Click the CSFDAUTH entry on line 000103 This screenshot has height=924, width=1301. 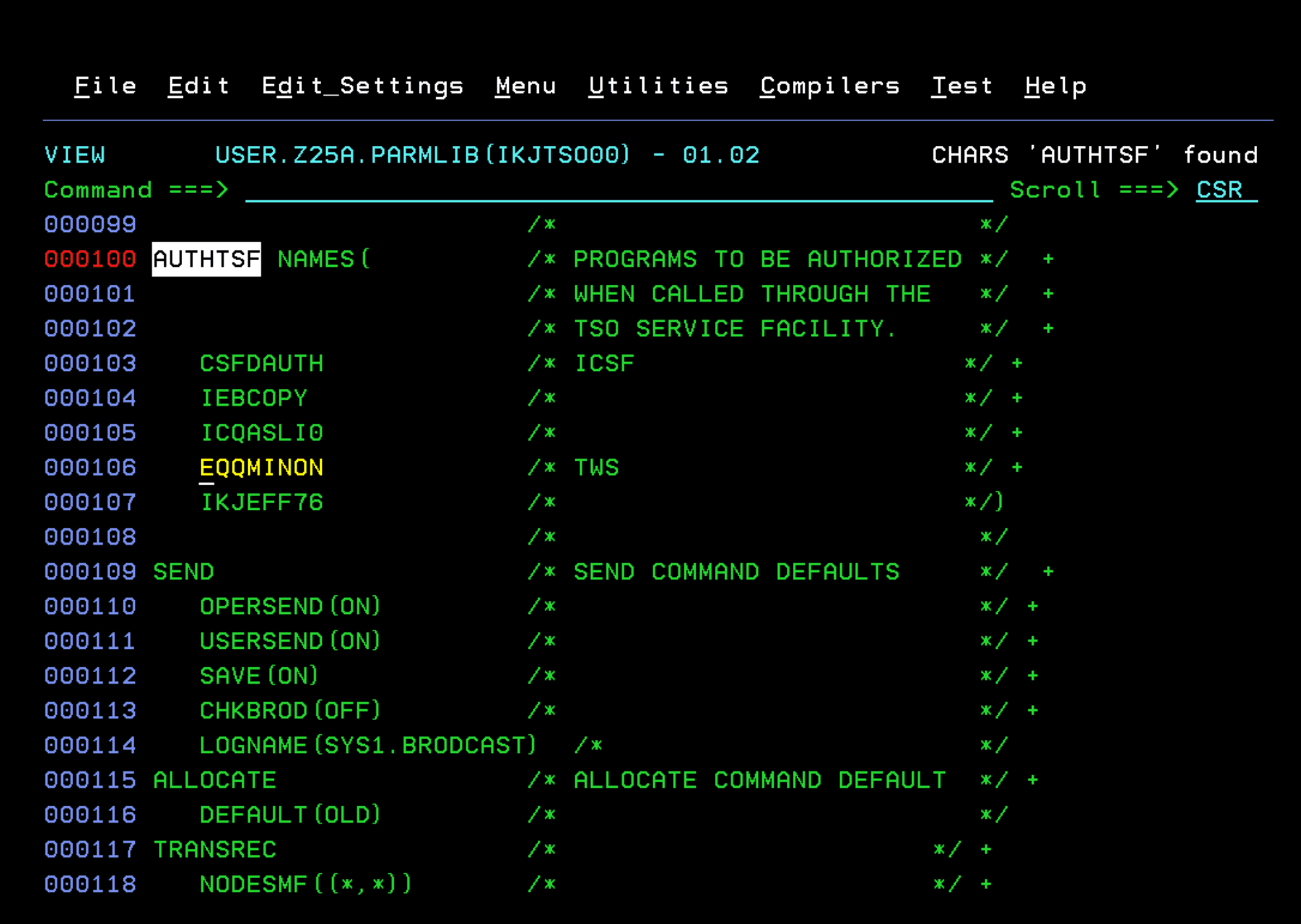(x=261, y=363)
